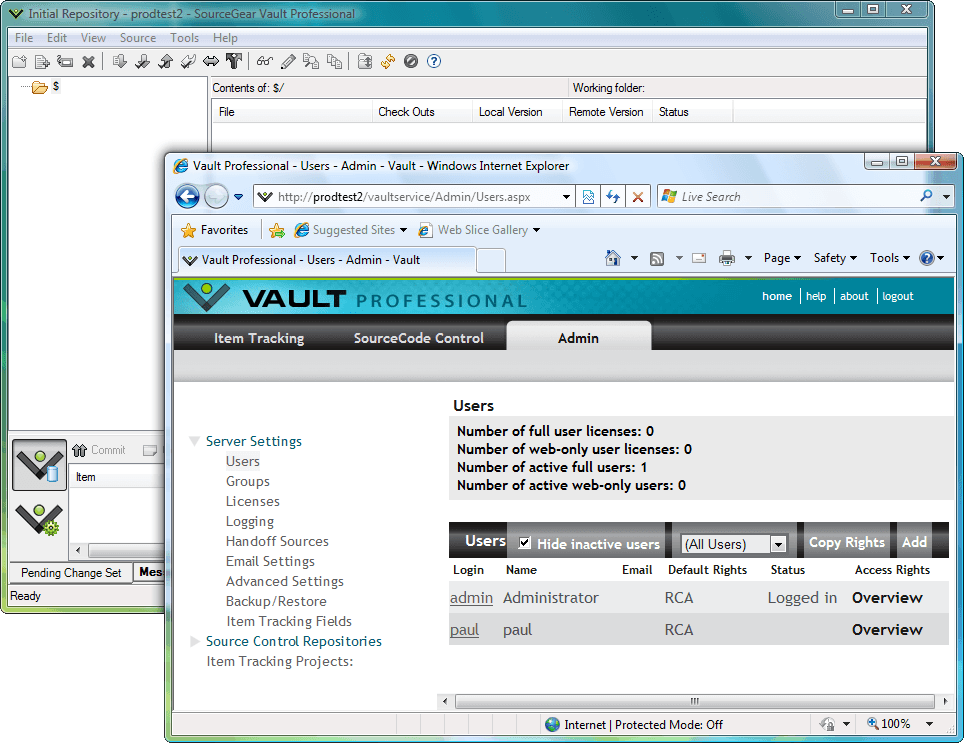Open the Suggested Sites dropdown
The width and height of the screenshot is (964, 743).
(403, 230)
